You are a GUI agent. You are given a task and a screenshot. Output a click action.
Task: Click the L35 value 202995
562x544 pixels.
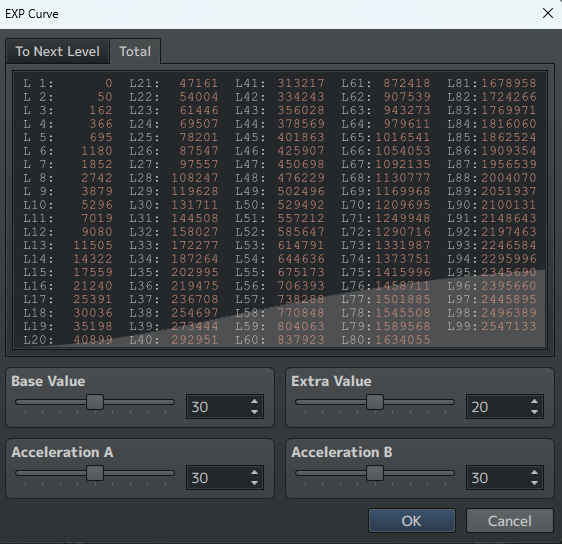coord(195,272)
